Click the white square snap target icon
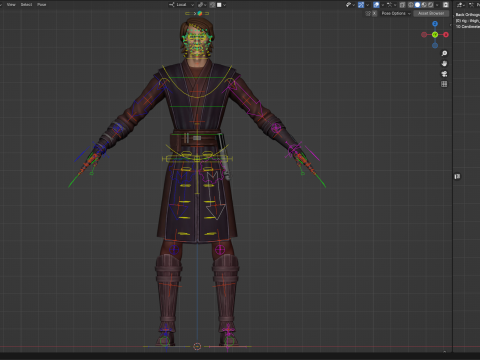This screenshot has width=480, height=360. (219, 5)
